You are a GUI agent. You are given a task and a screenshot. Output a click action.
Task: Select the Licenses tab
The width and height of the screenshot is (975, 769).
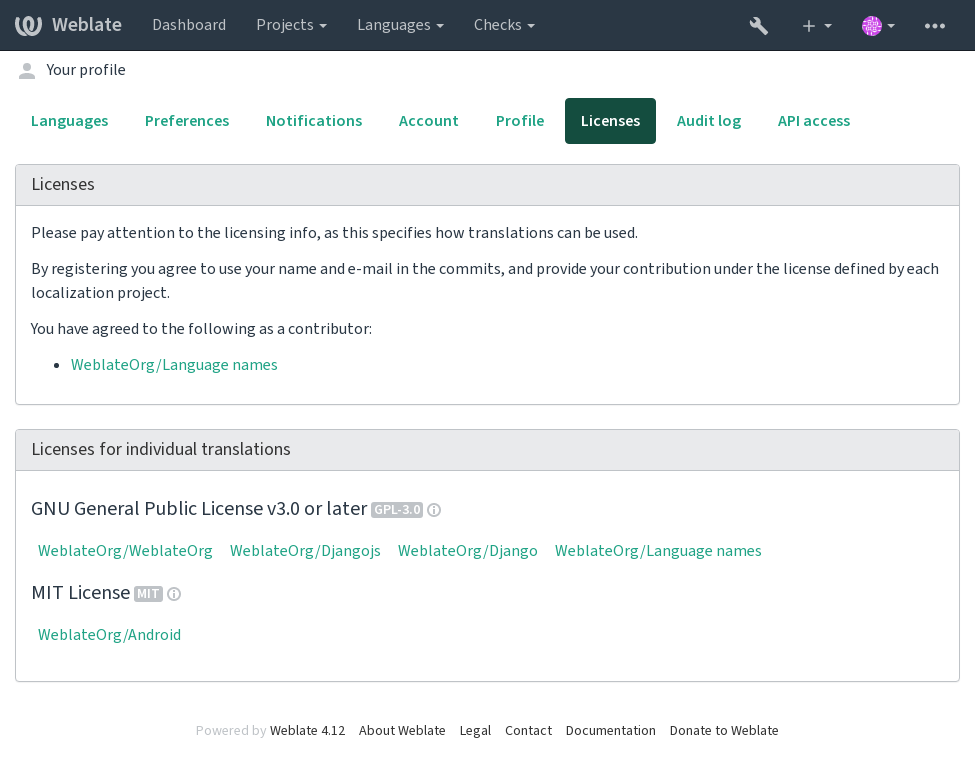(x=610, y=121)
